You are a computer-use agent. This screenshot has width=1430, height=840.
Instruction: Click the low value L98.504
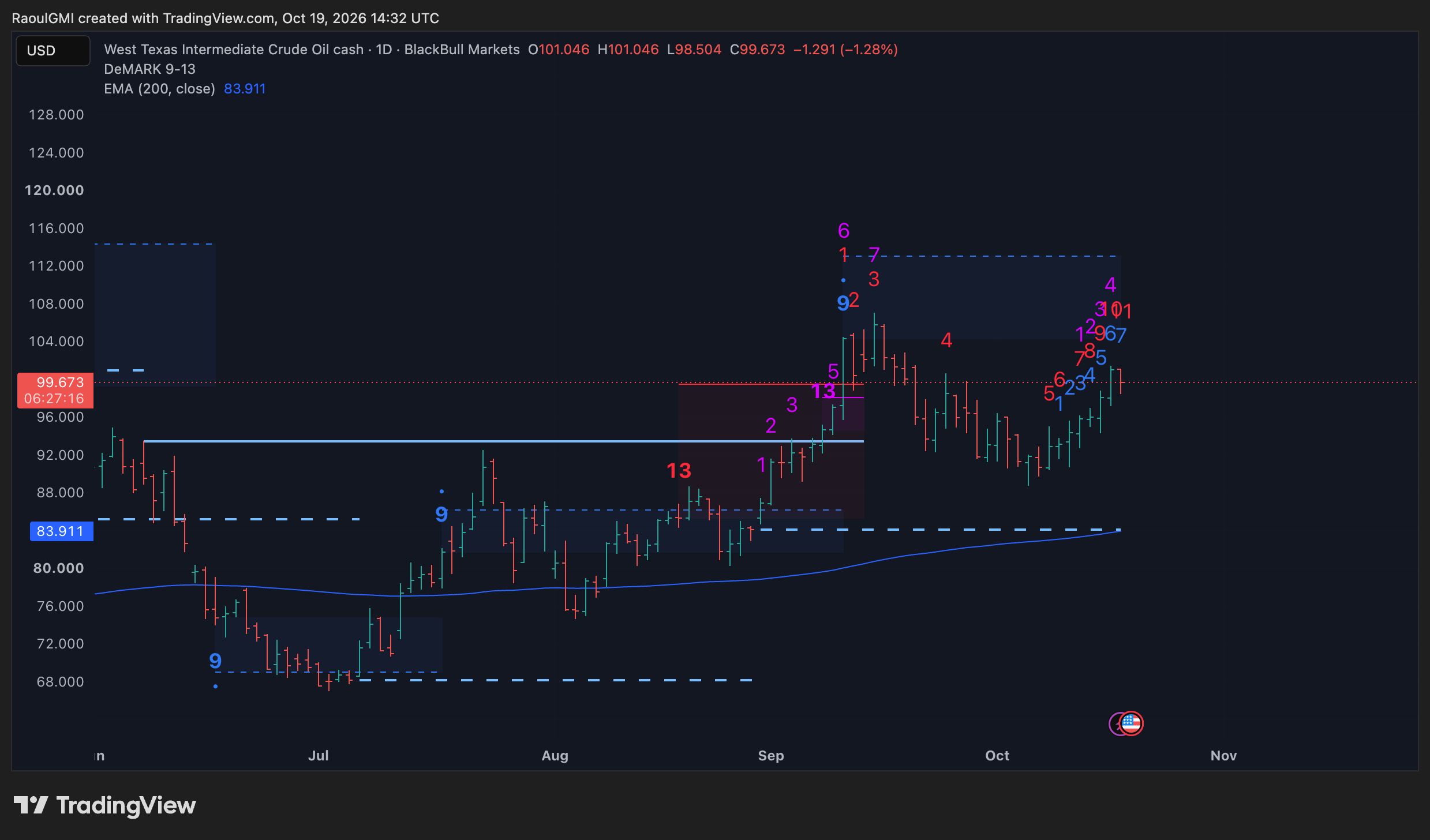click(694, 50)
